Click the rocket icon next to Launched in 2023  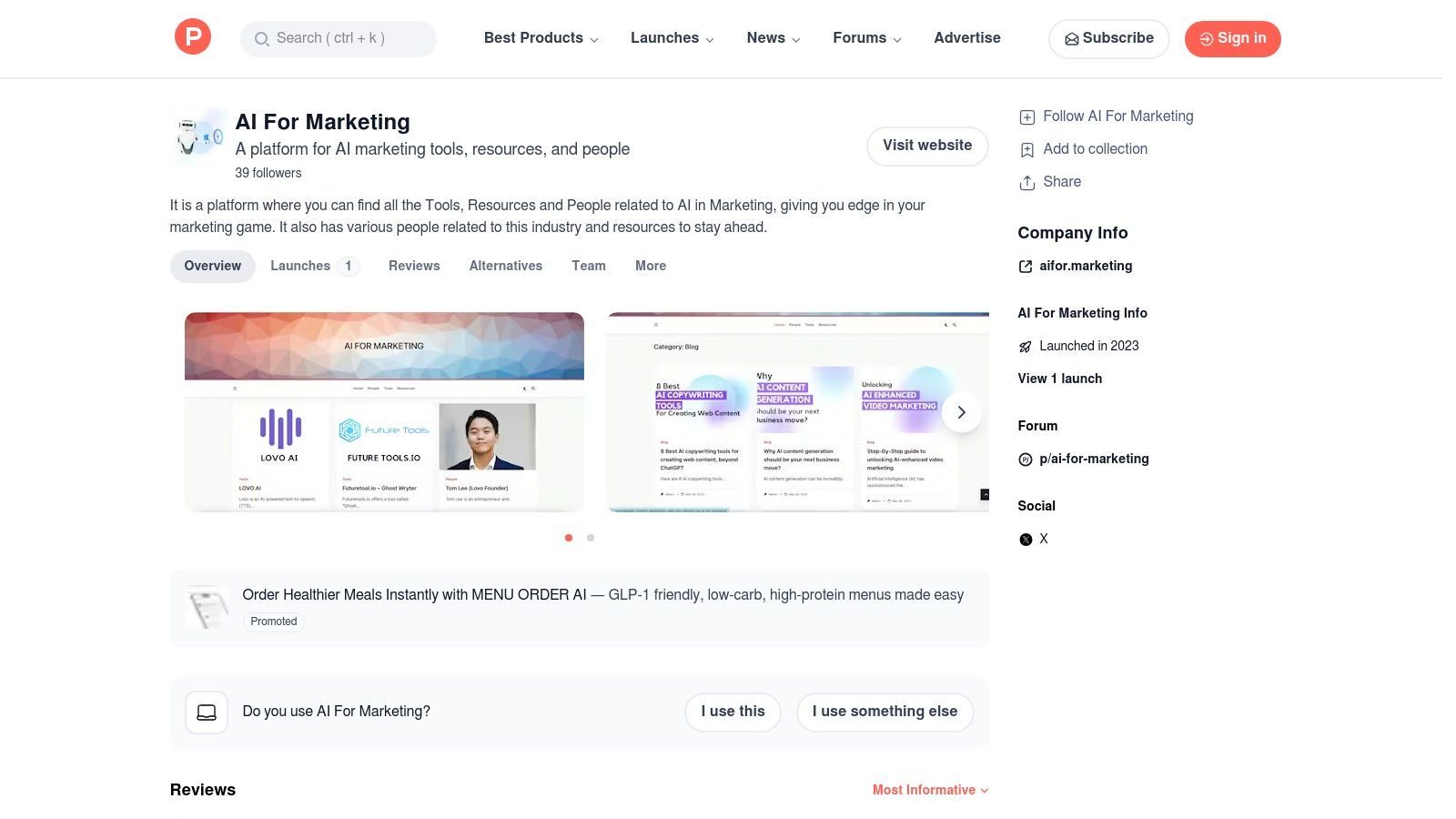(1026, 346)
